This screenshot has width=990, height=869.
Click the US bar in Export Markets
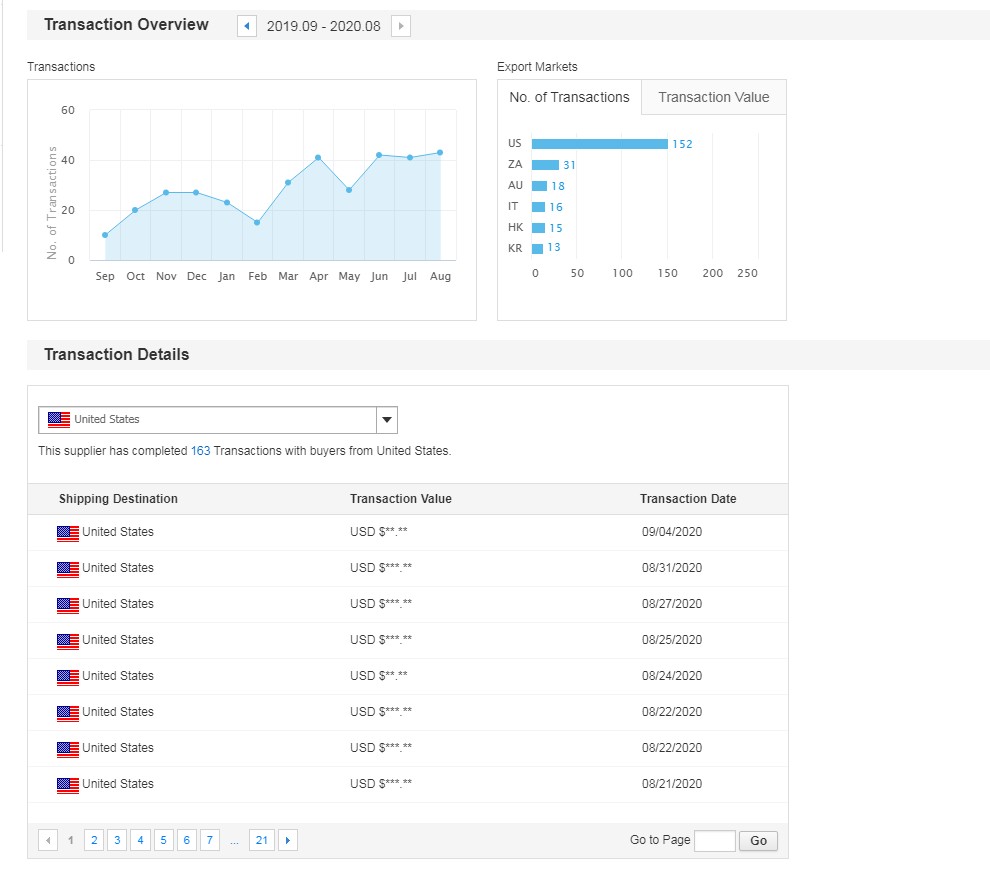pos(599,144)
